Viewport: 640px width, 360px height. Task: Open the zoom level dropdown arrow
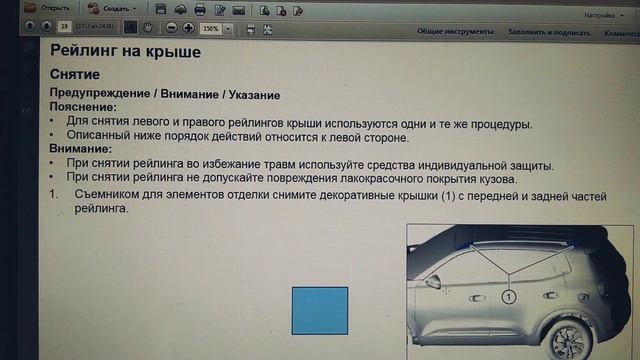coord(228,29)
